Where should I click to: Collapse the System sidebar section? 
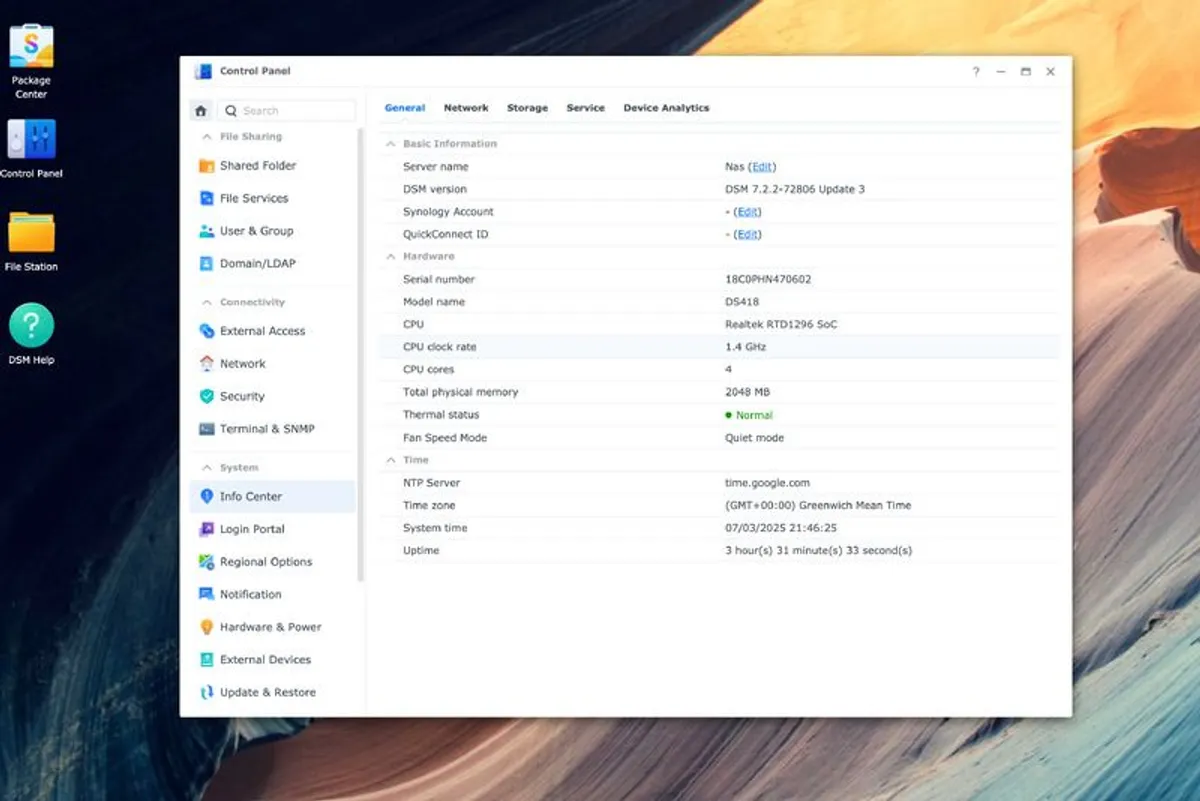pos(207,468)
